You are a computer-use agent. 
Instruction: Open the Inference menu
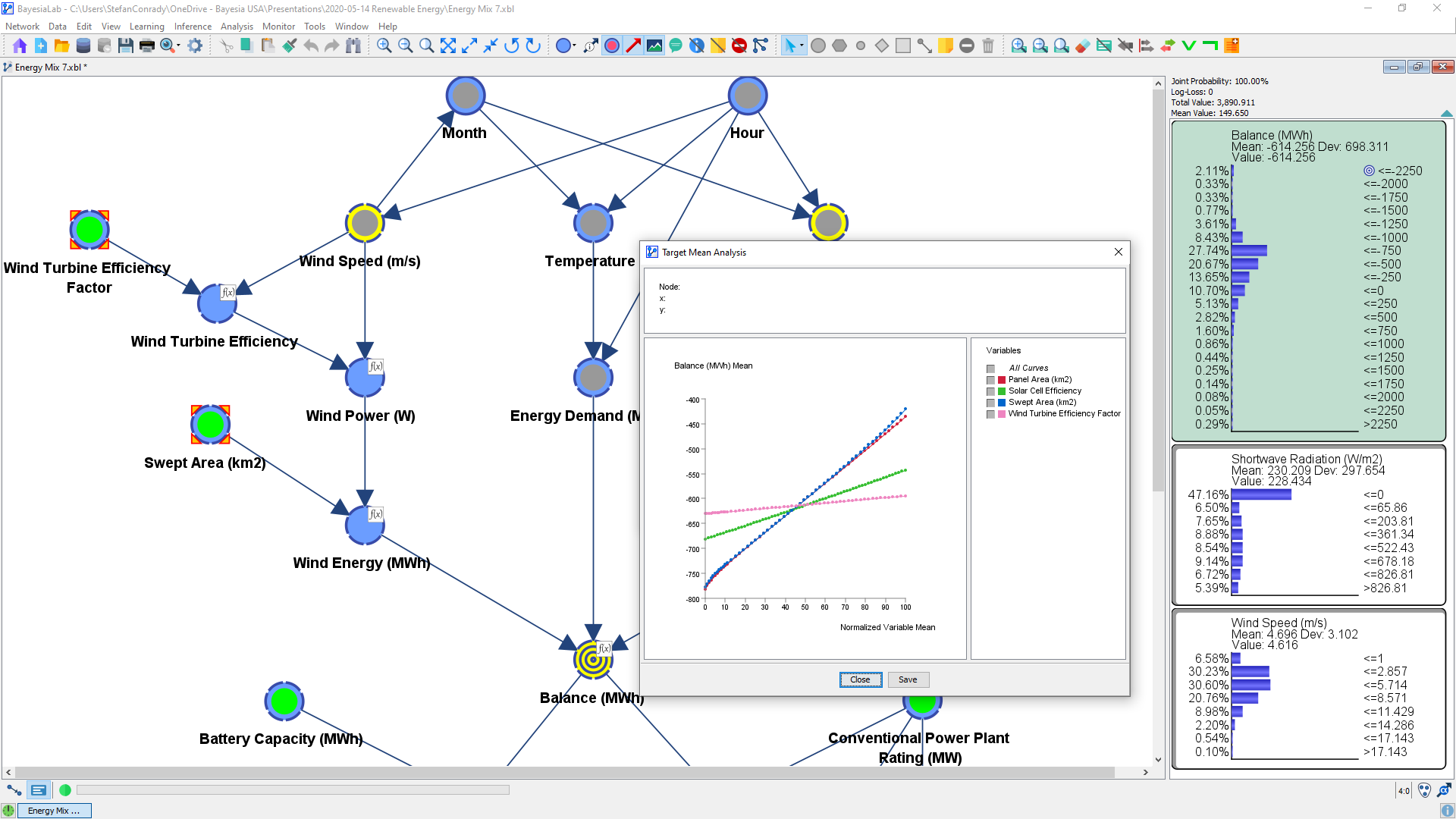click(193, 27)
